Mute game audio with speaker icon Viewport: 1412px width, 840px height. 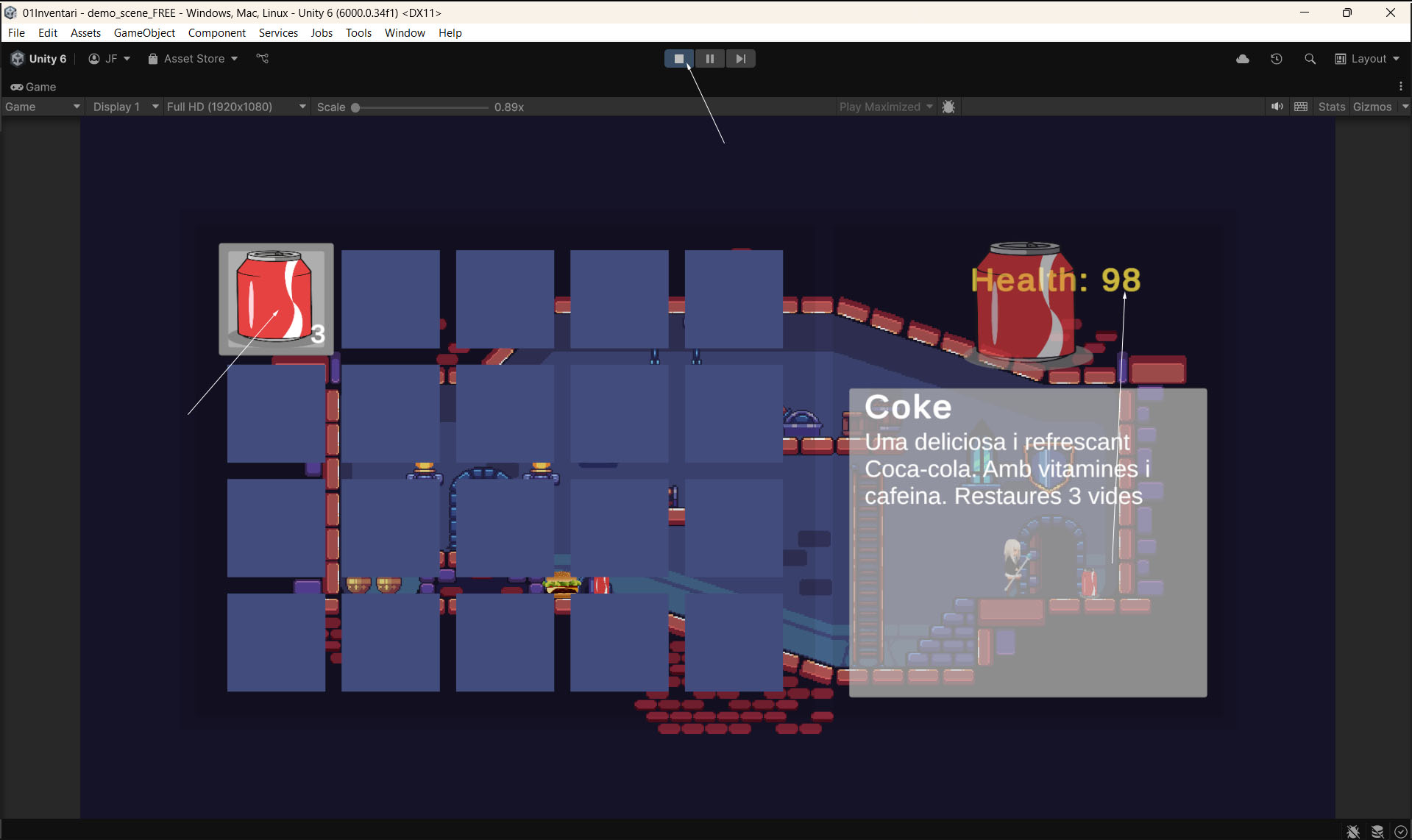1277,107
